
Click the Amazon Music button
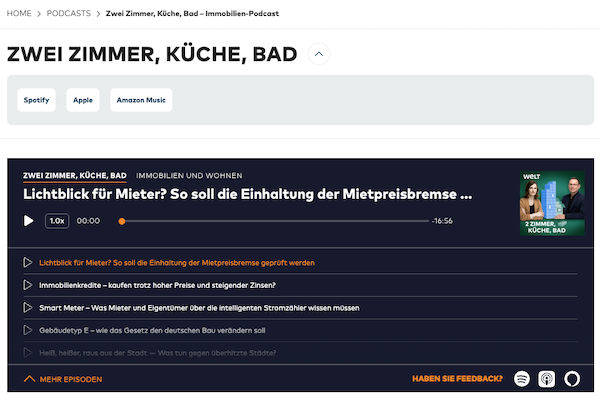(141, 100)
